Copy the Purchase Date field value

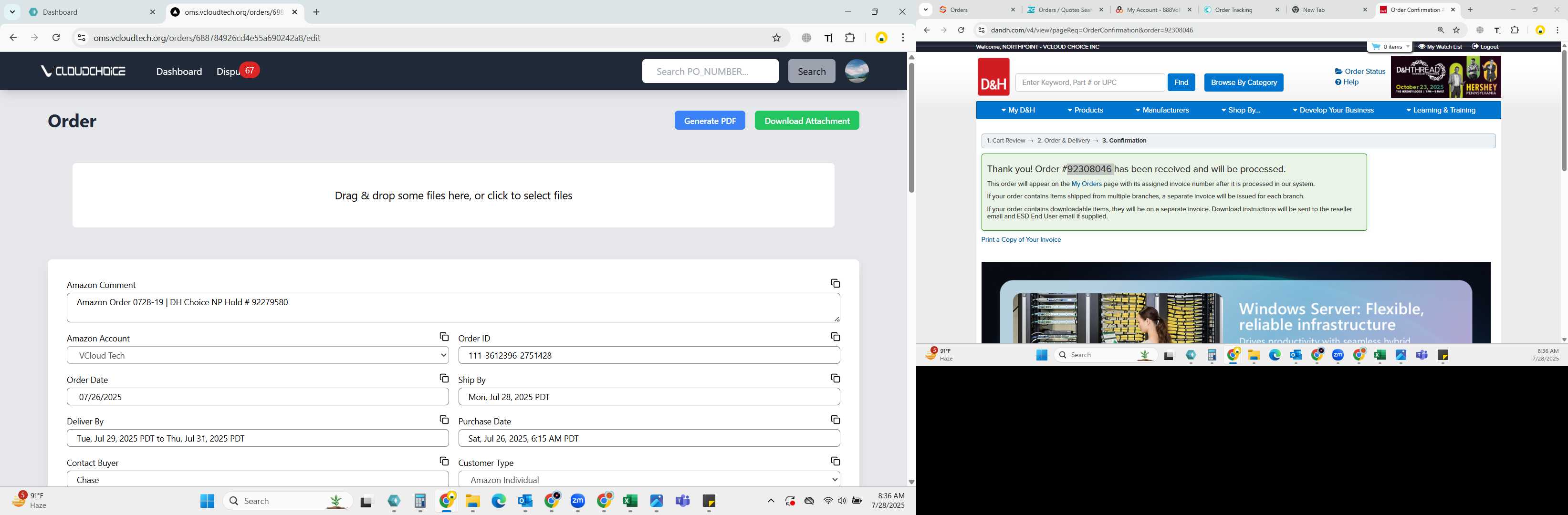835,420
